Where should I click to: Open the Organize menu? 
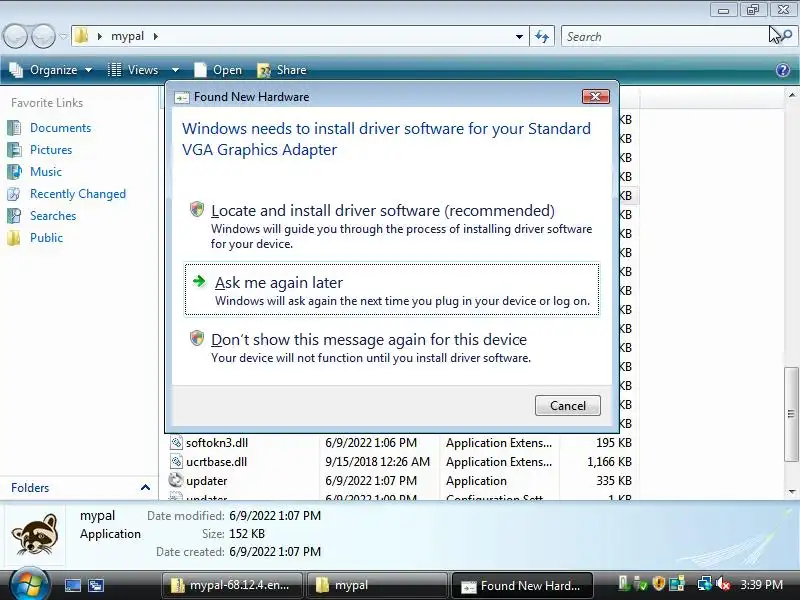point(51,70)
